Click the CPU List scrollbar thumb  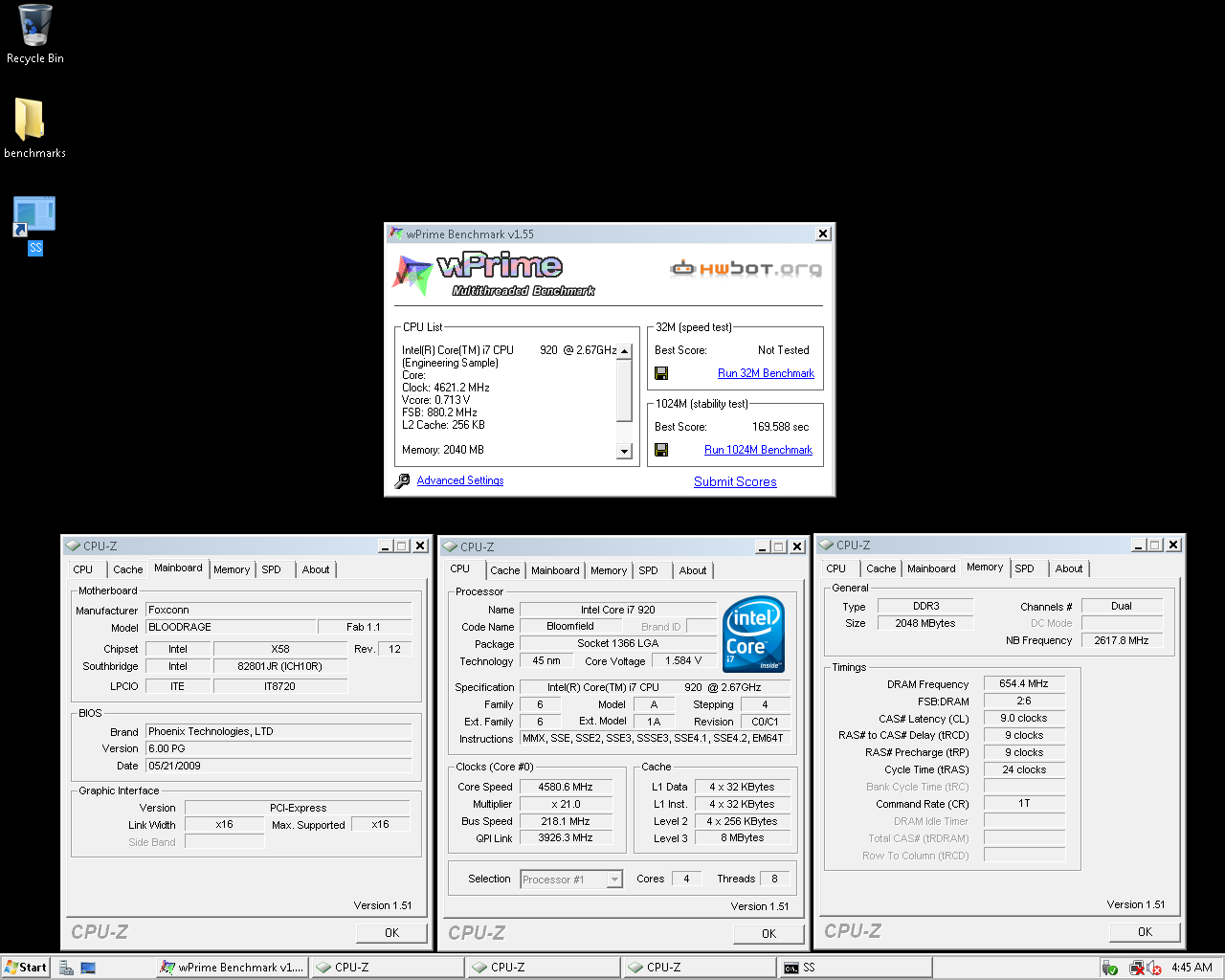click(625, 390)
